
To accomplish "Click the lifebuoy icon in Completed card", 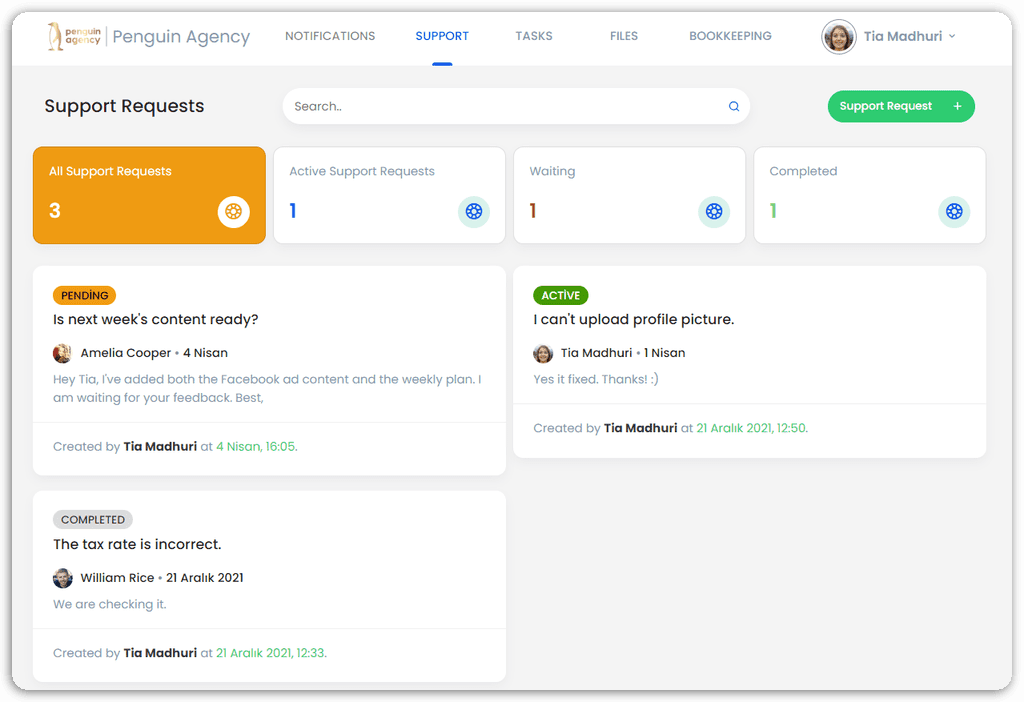I will pyautogui.click(x=954, y=212).
